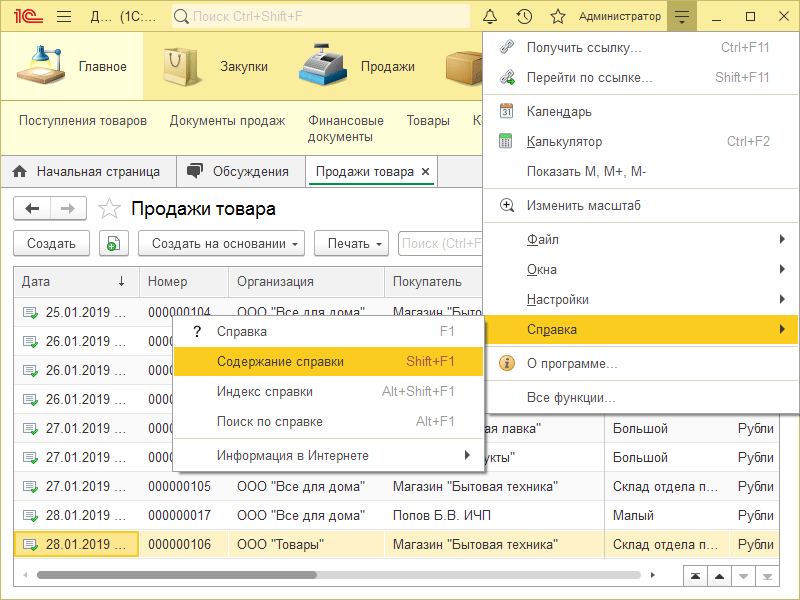This screenshot has height=600, width=800.
Task: Select Получить ссылку menu item
Action: [x=640, y=47]
